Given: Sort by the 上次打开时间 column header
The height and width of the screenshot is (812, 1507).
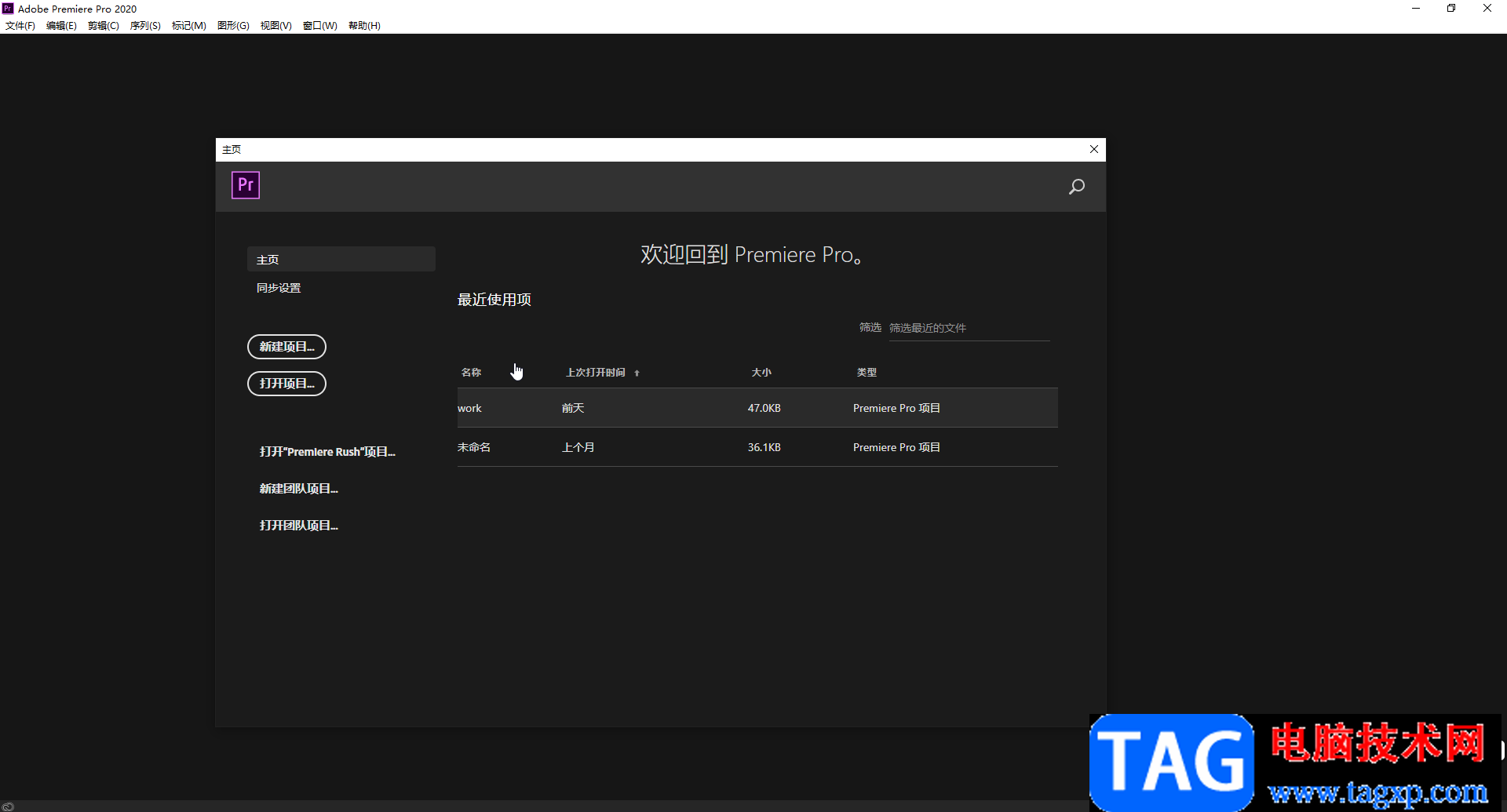Looking at the screenshot, I should pos(596,373).
